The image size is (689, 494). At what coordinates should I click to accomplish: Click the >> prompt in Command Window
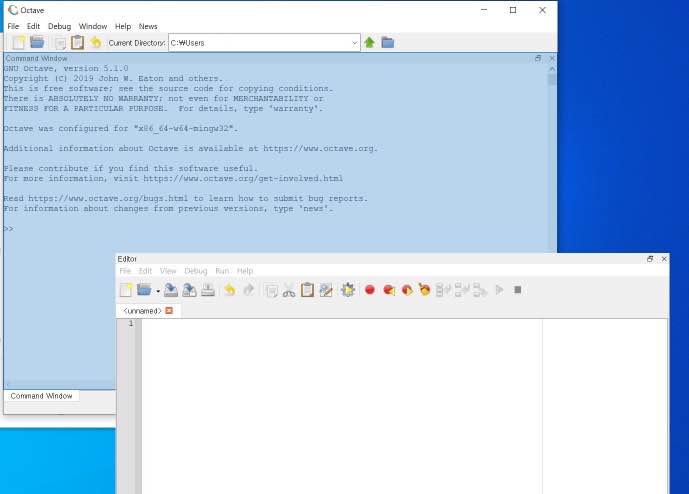(8, 229)
